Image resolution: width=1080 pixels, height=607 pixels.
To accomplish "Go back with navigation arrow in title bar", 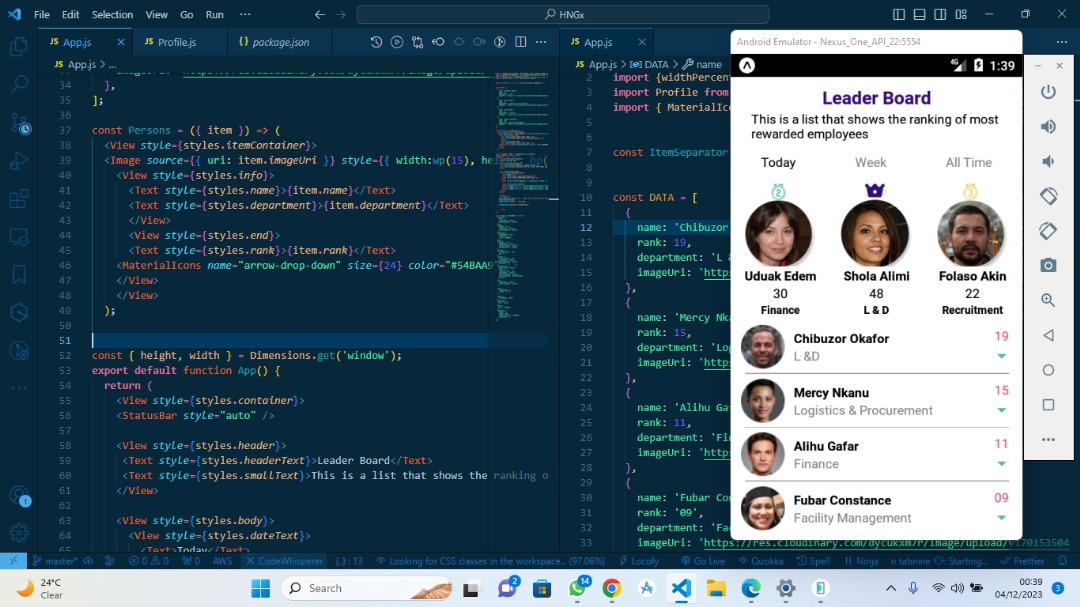I will tap(320, 14).
